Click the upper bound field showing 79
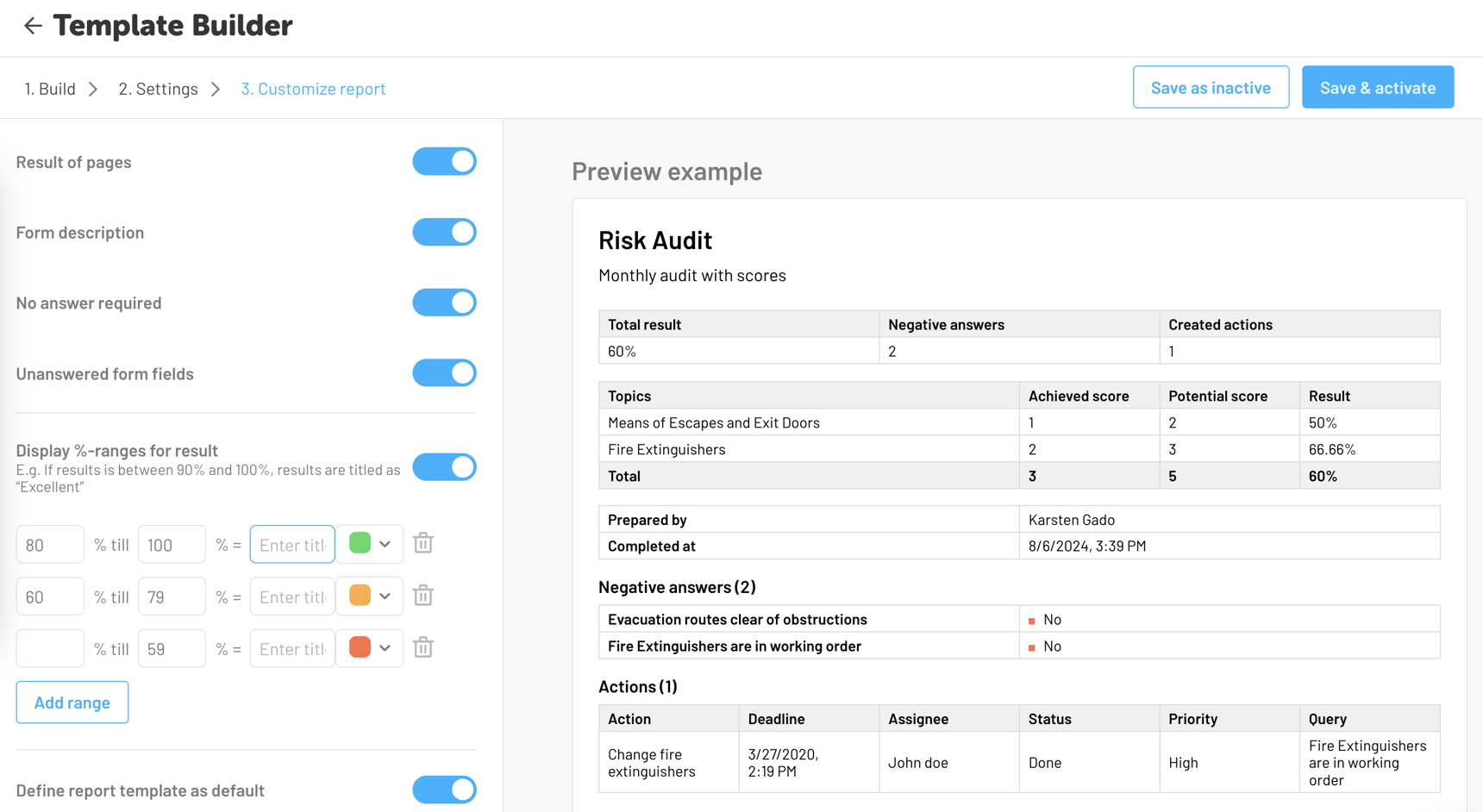1483x812 pixels. pos(172,597)
